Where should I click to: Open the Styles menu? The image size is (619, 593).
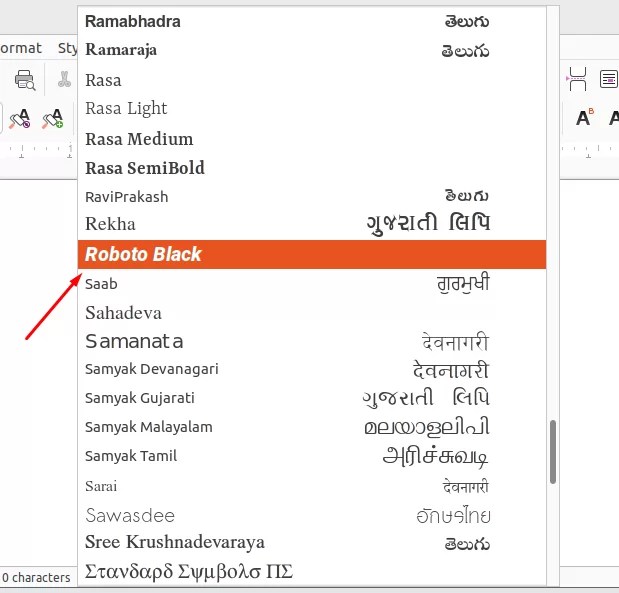[67, 48]
